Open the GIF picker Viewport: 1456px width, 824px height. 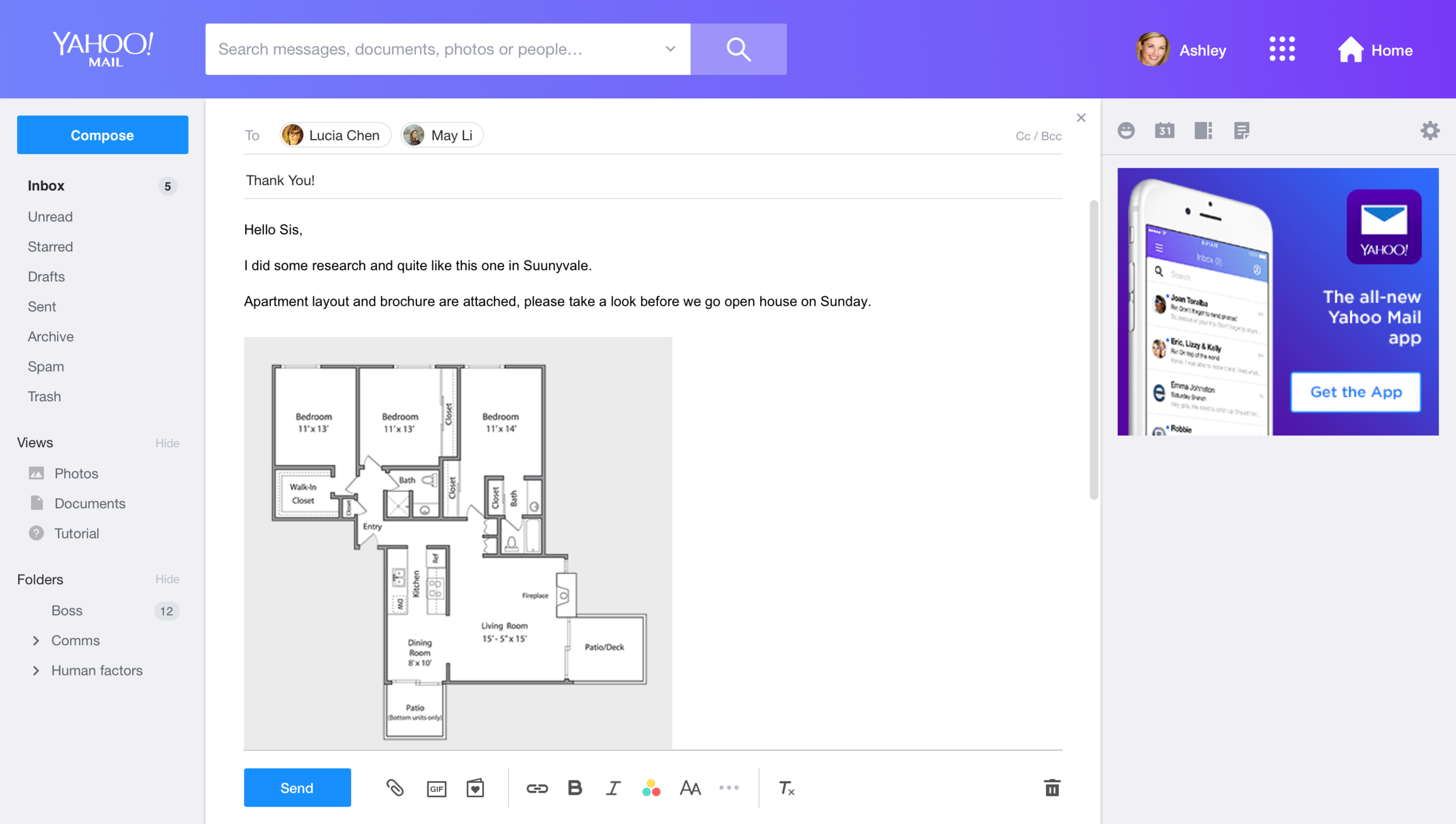tap(436, 788)
